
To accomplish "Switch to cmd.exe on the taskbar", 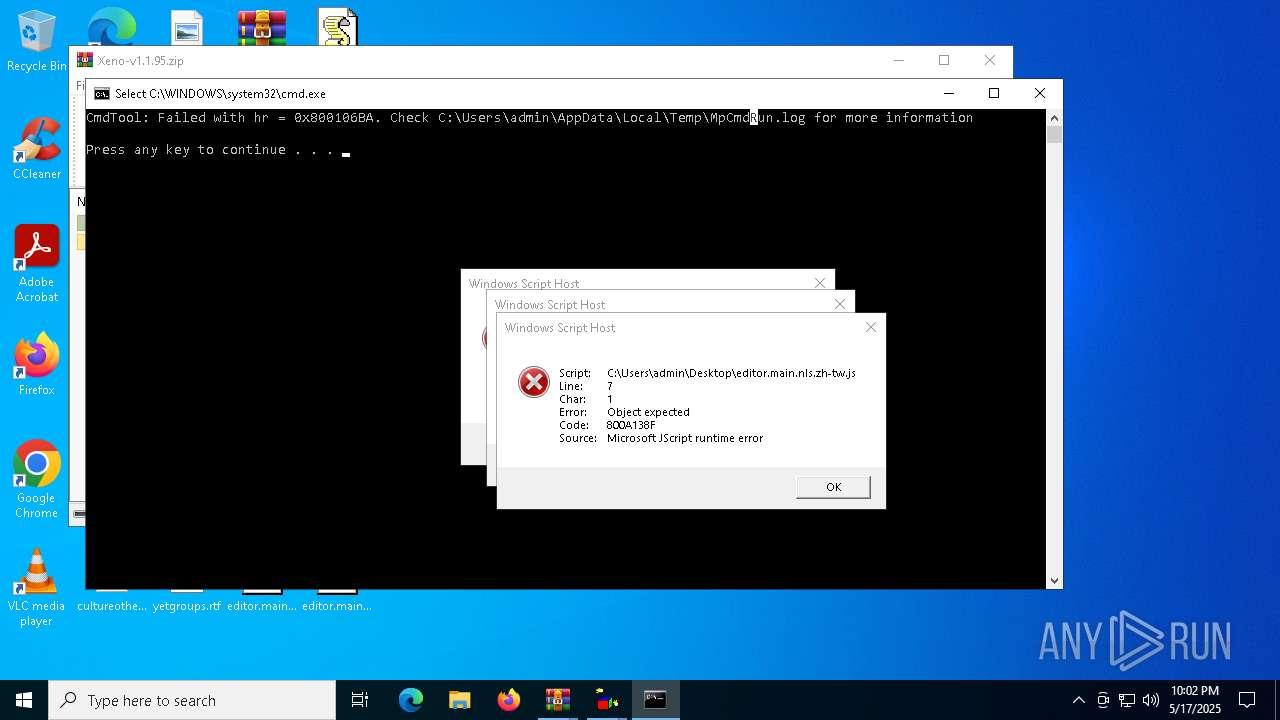I will click(656, 700).
